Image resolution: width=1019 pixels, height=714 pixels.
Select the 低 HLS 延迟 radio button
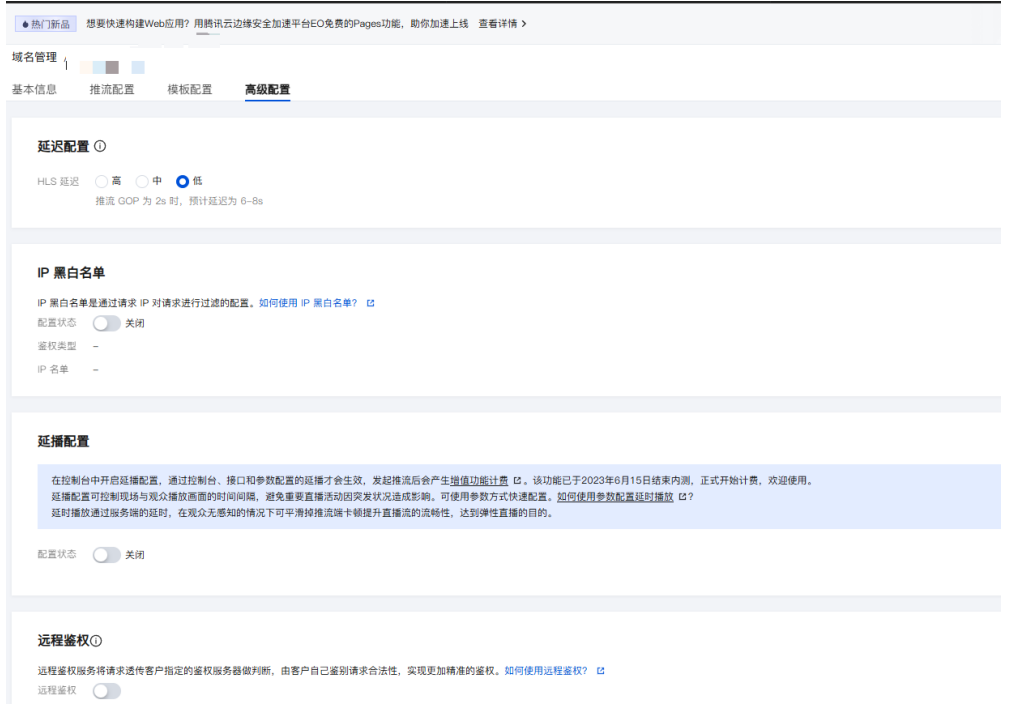click(182, 181)
